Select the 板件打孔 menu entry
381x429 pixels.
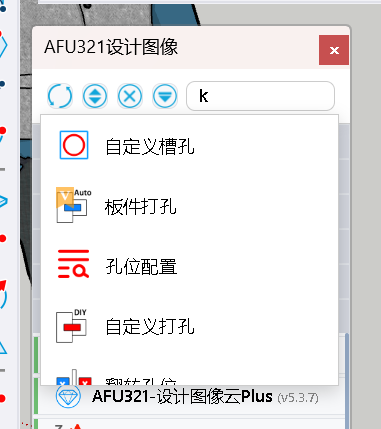click(x=189, y=206)
